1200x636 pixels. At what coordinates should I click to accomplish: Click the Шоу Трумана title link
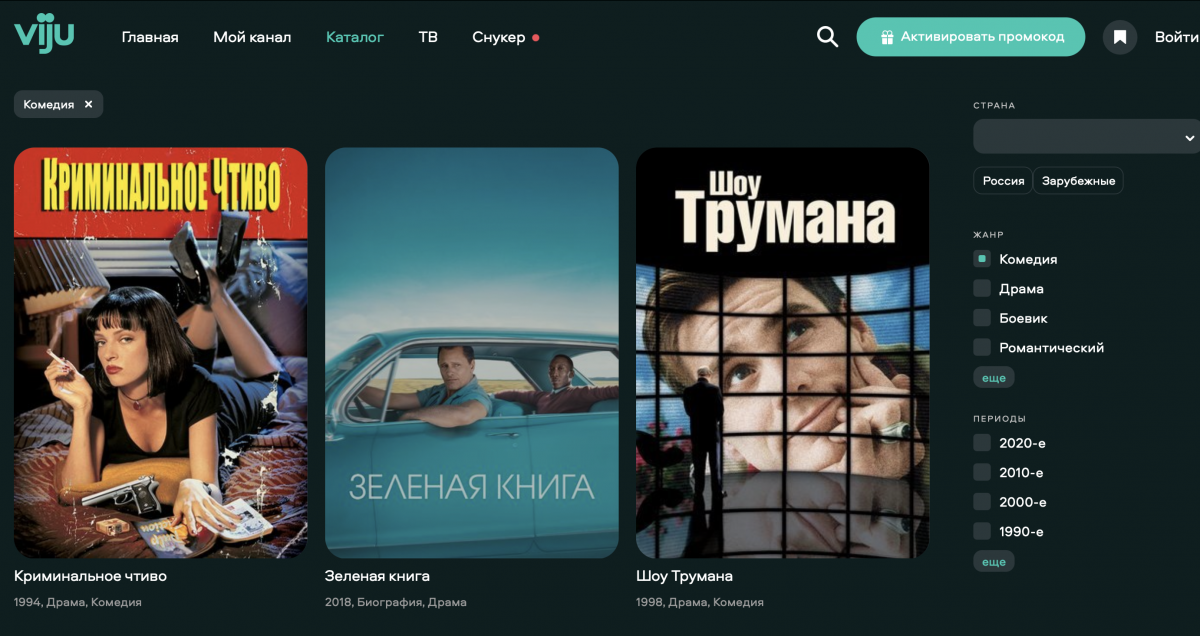684,576
